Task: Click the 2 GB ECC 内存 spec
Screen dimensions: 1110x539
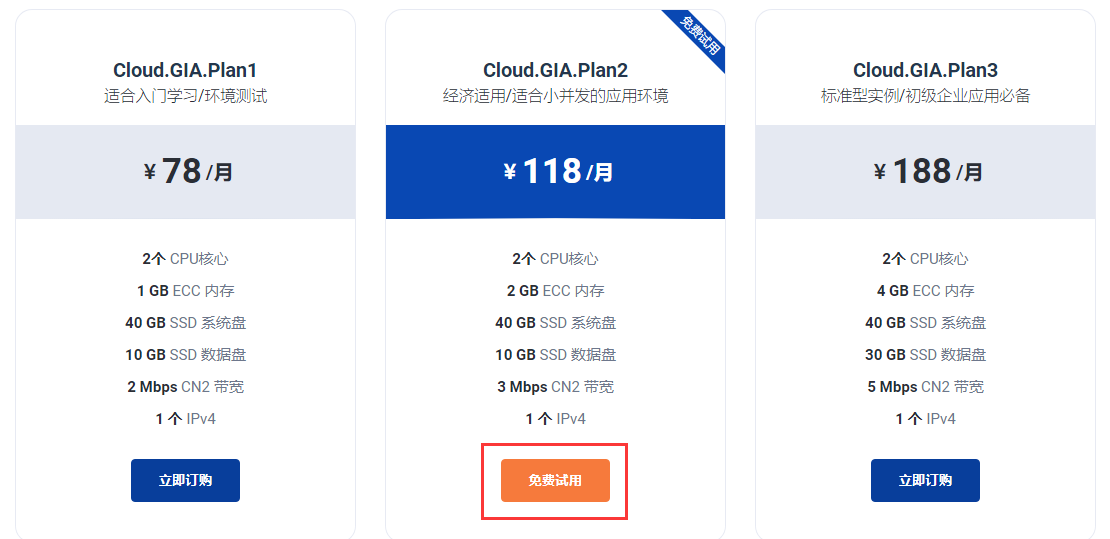Action: (556, 291)
